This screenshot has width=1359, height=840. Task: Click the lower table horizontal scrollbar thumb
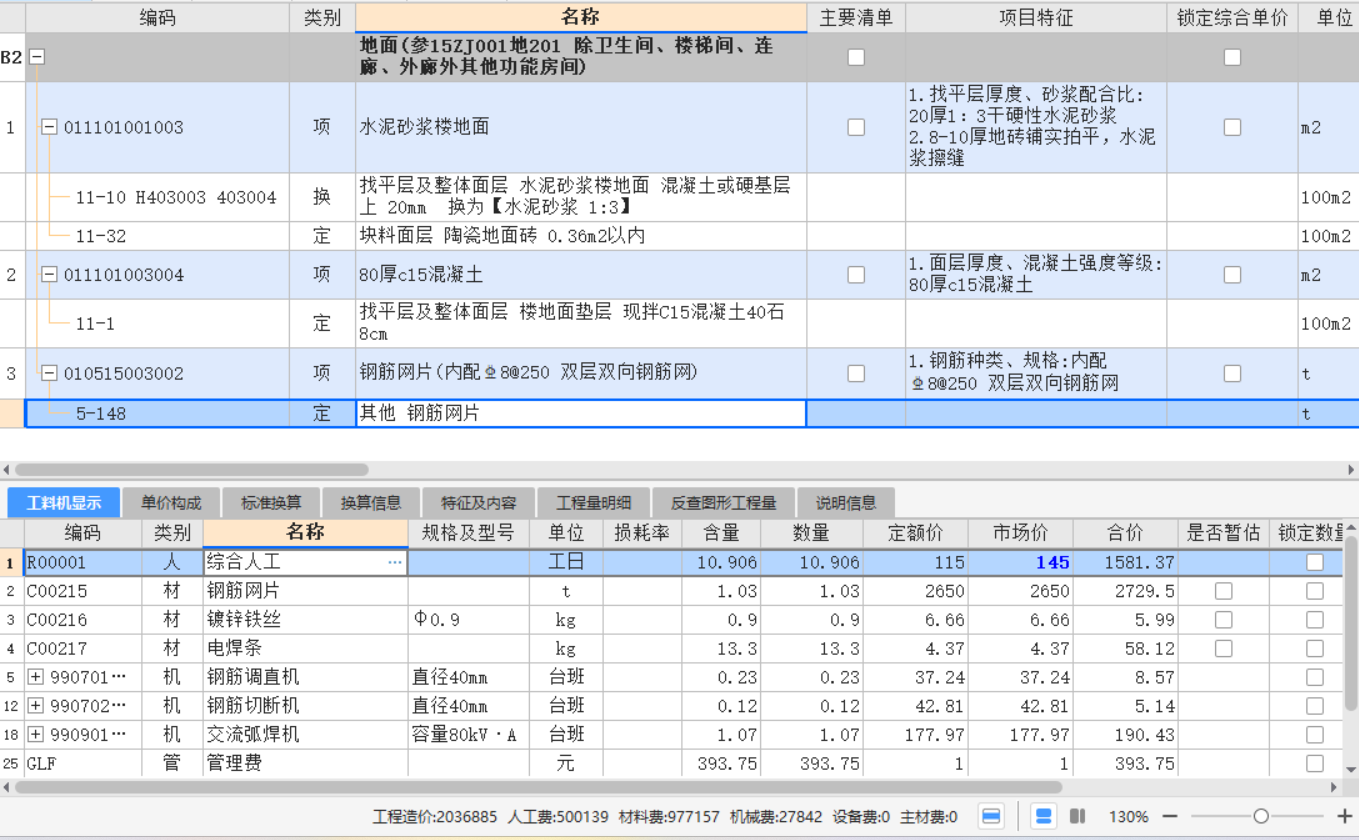(538, 787)
